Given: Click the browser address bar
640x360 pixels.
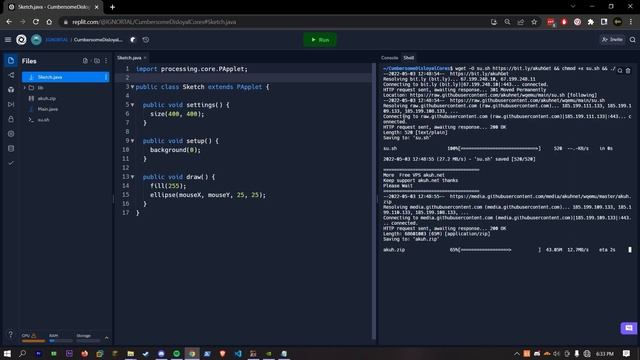Looking at the screenshot, I should (x=273, y=22).
